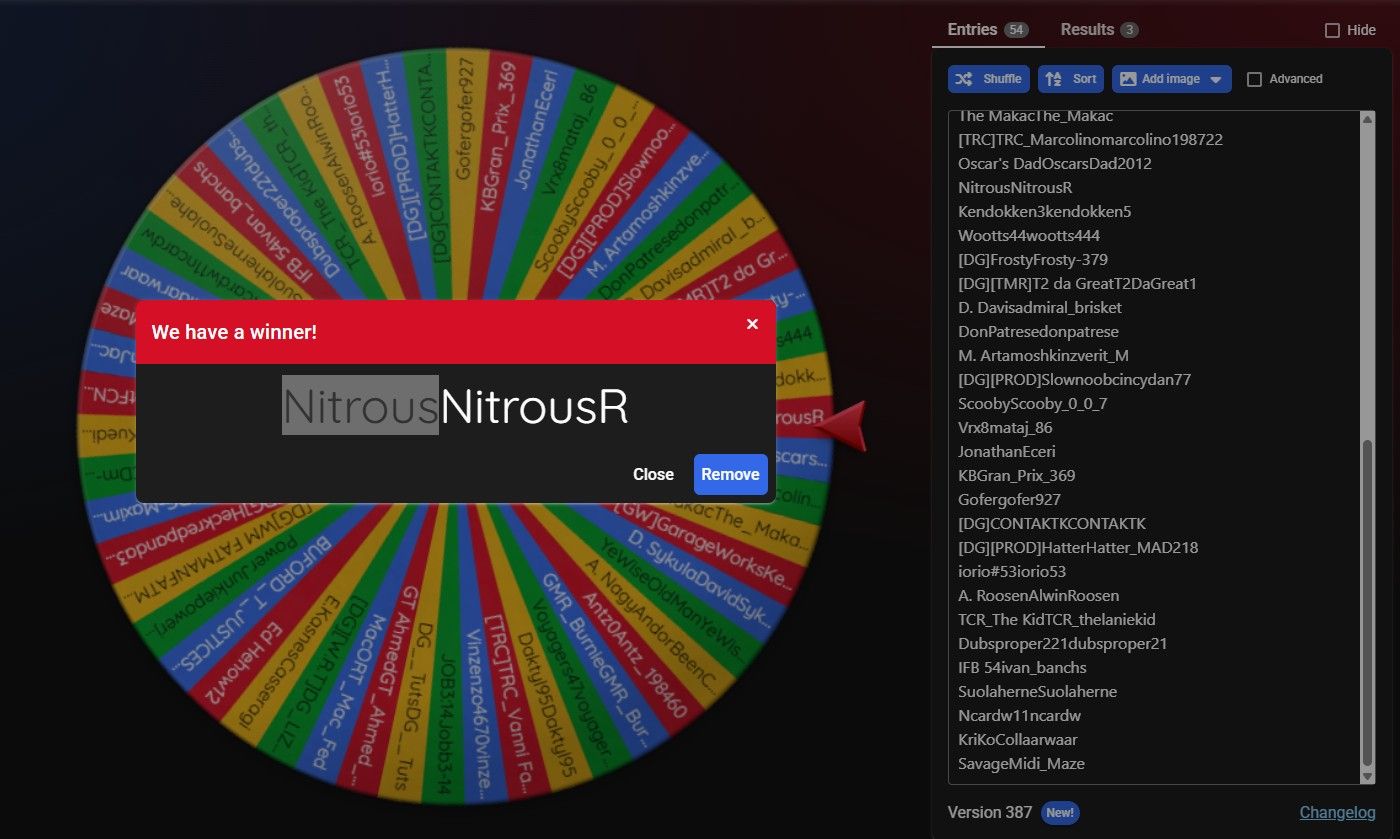The width and height of the screenshot is (1400, 839).
Task: Click the scrollbar up arrow in entries
Action: tap(1367, 119)
